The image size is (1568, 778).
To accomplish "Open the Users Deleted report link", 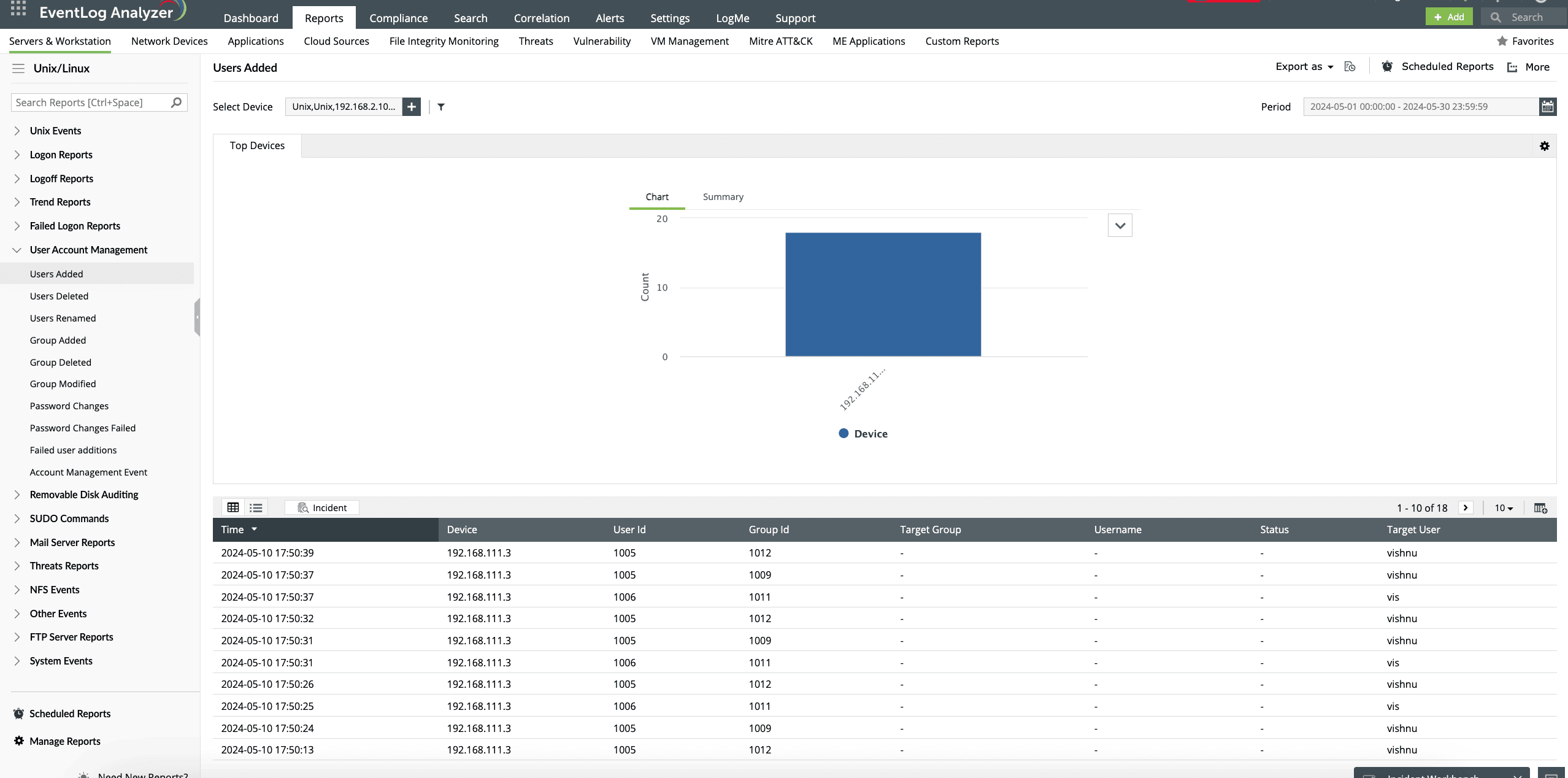I will click(59, 296).
